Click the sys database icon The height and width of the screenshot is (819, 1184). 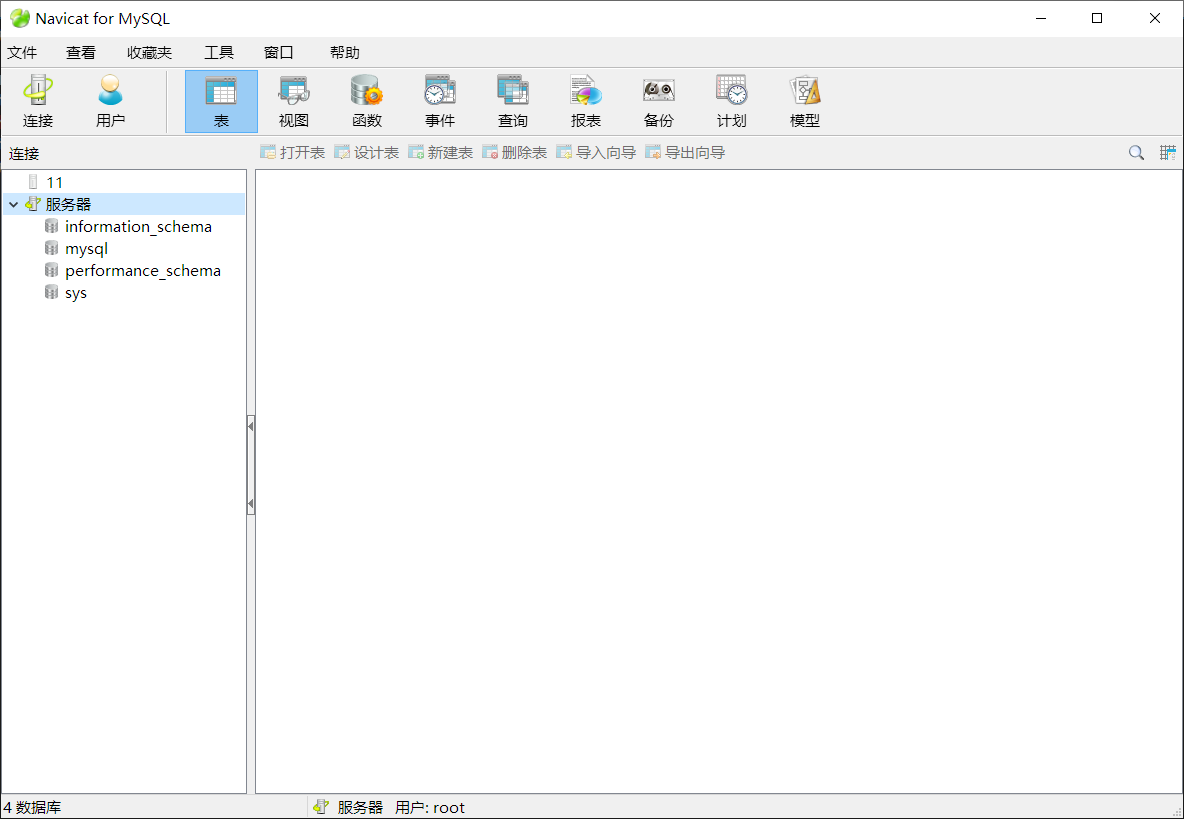click(51, 292)
